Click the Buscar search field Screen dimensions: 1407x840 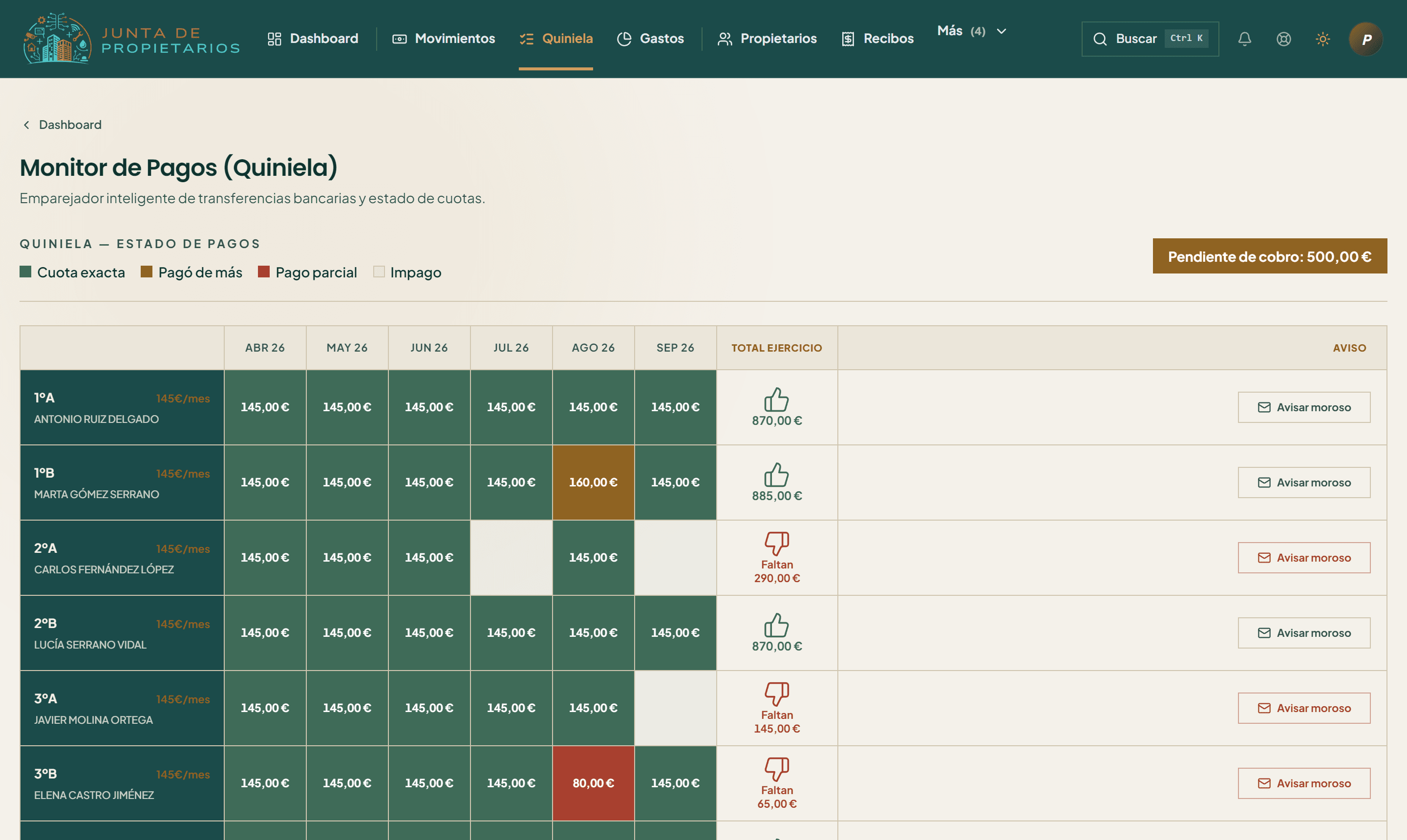[x=1150, y=39]
